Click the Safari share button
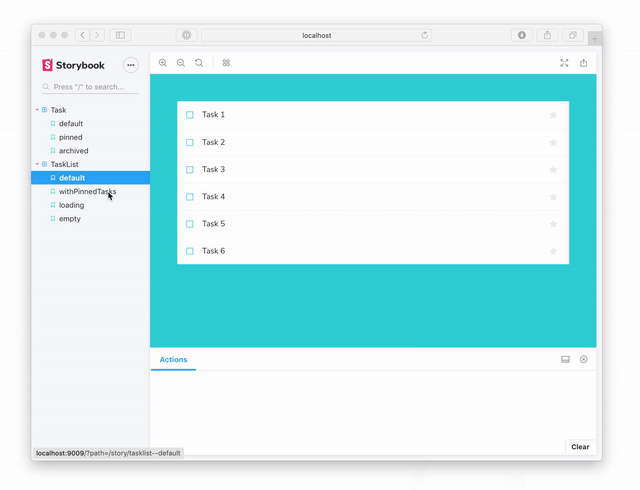Viewport: 640px width, 490px height. click(x=547, y=35)
